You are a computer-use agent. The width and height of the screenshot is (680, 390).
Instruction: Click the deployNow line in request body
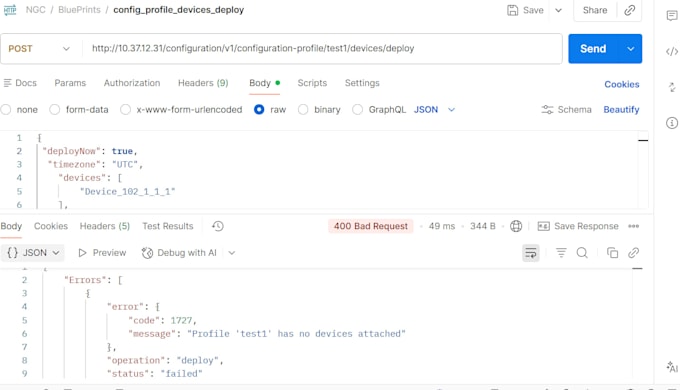(x=90, y=151)
